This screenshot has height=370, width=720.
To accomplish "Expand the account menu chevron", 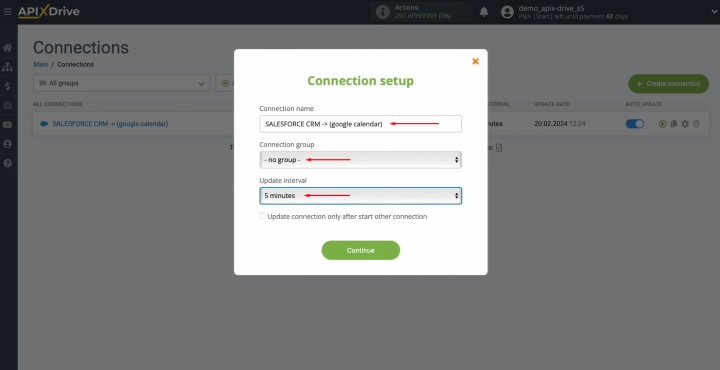I will click(714, 12).
